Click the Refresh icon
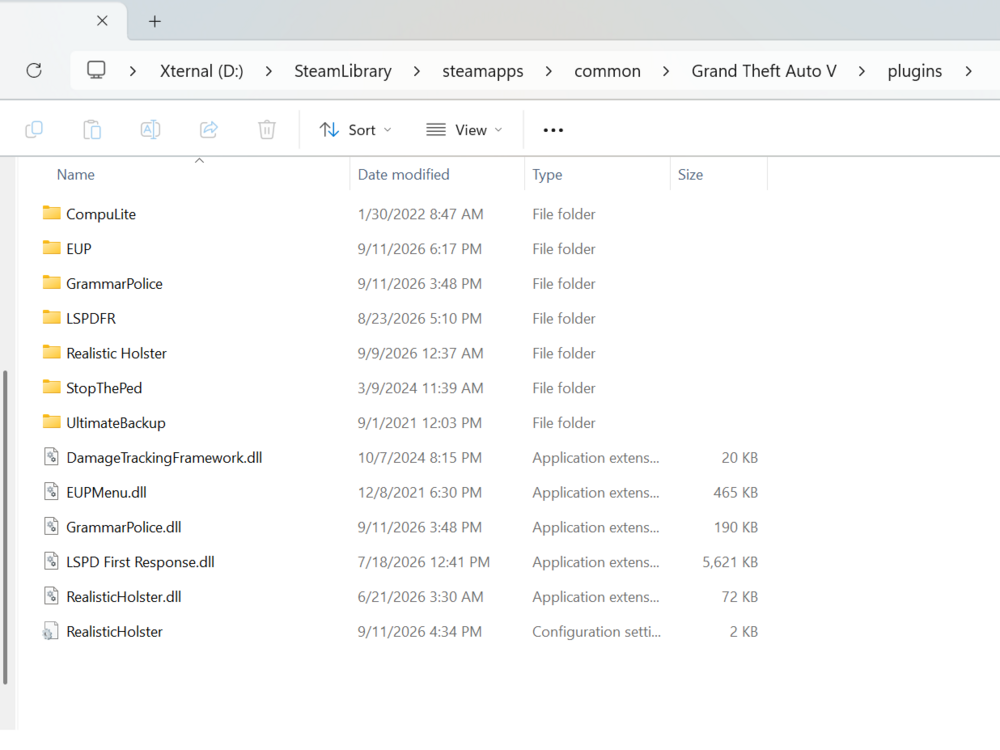 click(34, 70)
